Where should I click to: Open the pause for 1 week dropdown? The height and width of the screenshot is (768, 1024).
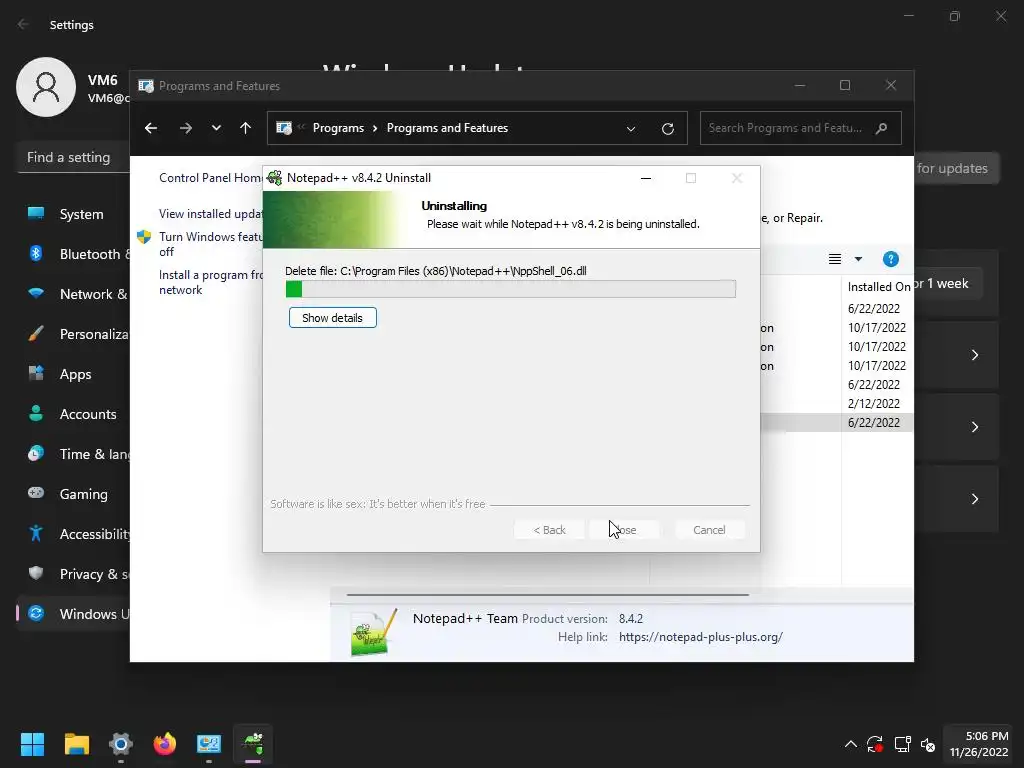tap(948, 283)
